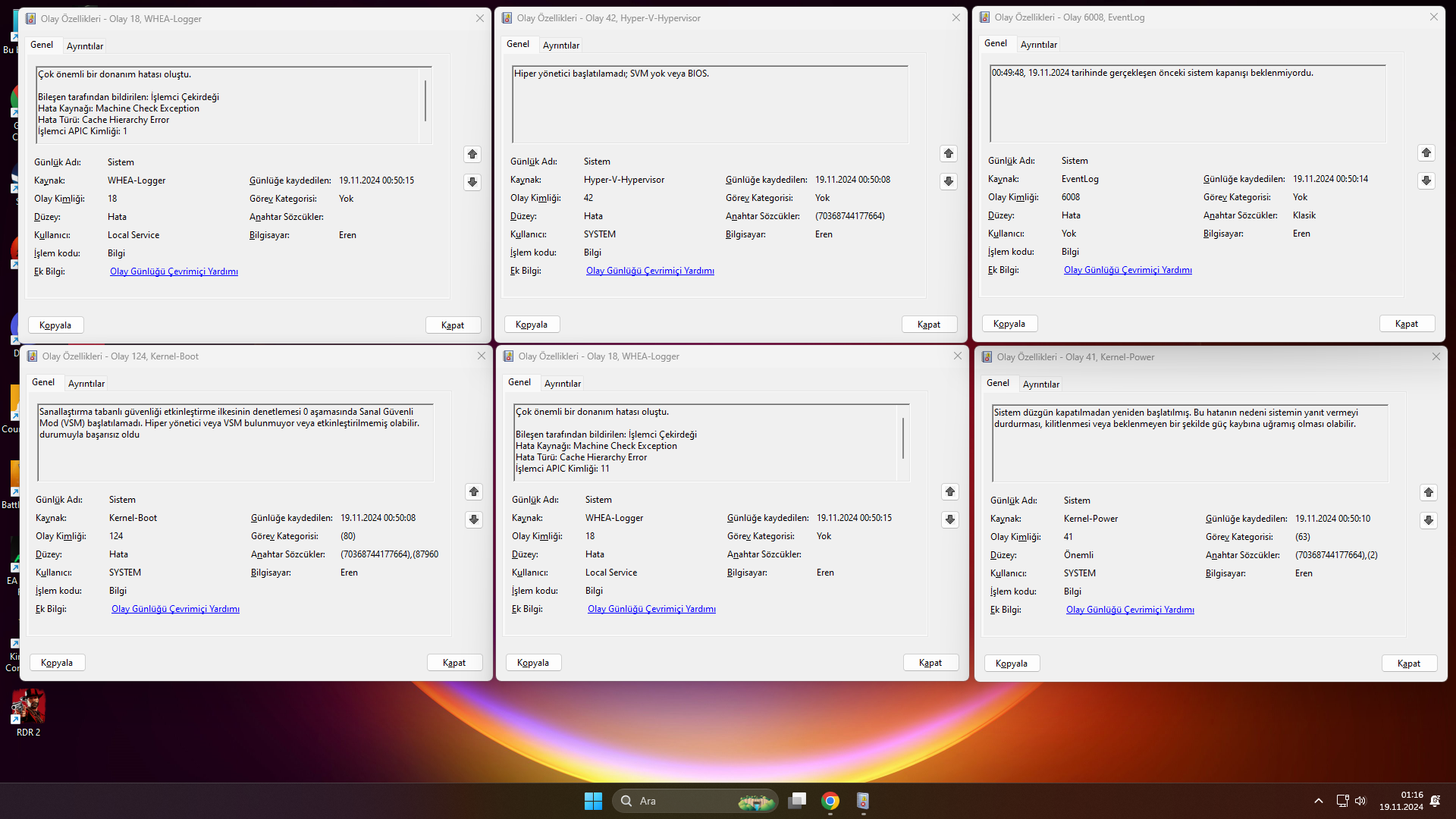Click 'Önemli' level value in Kernel-Power window
This screenshot has width=1456, height=819.
(x=1078, y=555)
